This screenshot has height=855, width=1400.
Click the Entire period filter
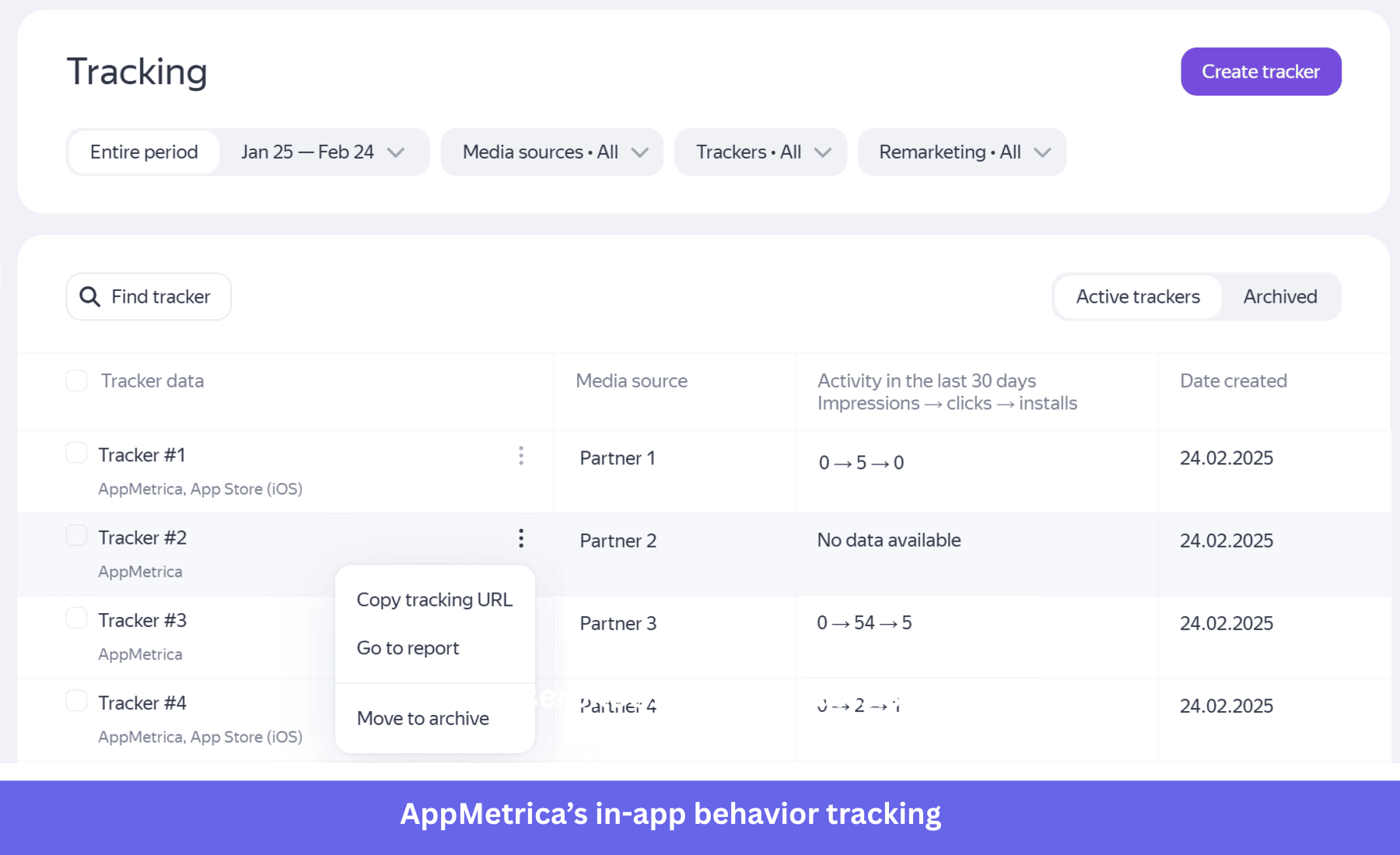tap(143, 152)
